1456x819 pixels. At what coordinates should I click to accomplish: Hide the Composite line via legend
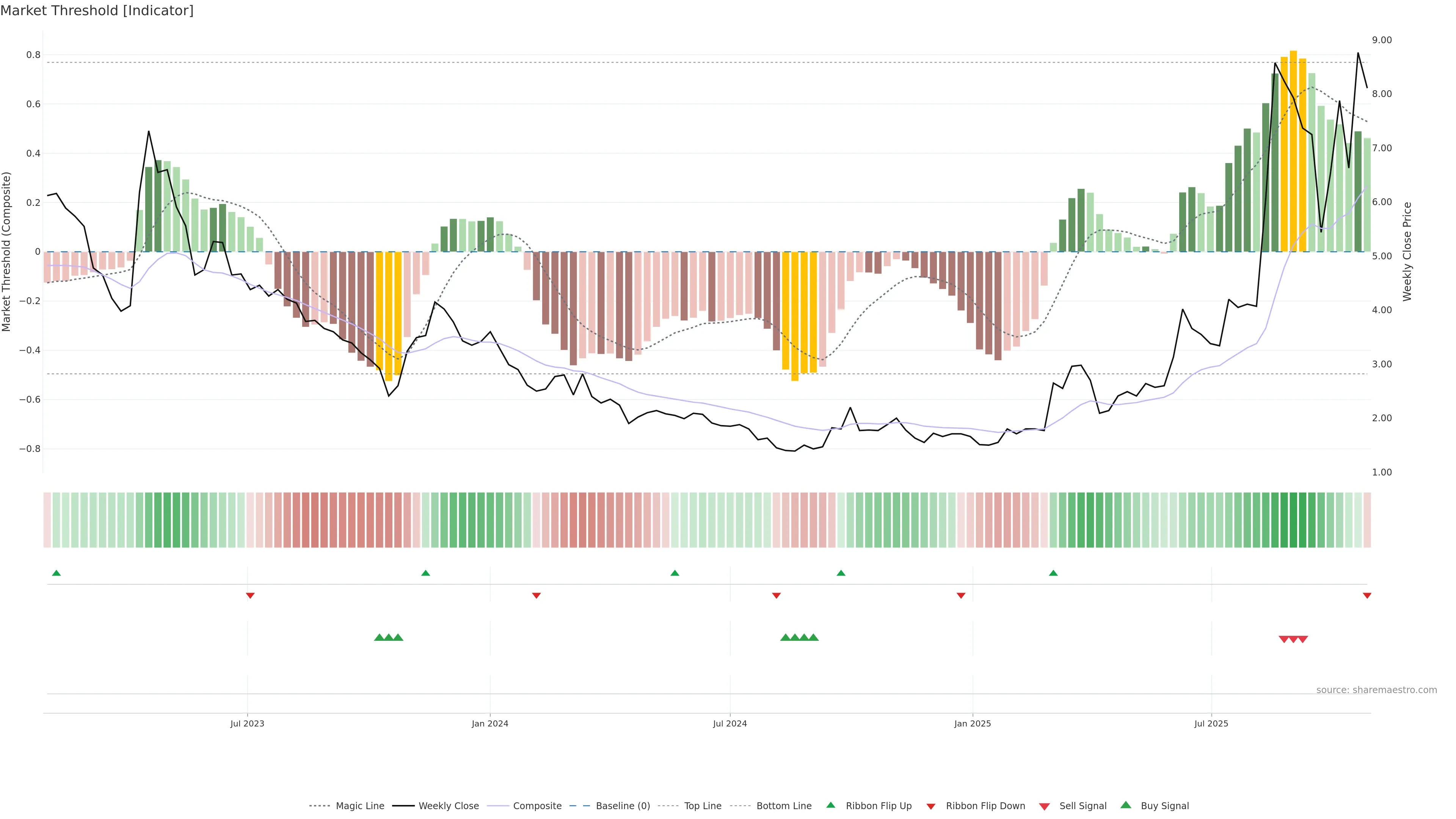click(x=537, y=806)
